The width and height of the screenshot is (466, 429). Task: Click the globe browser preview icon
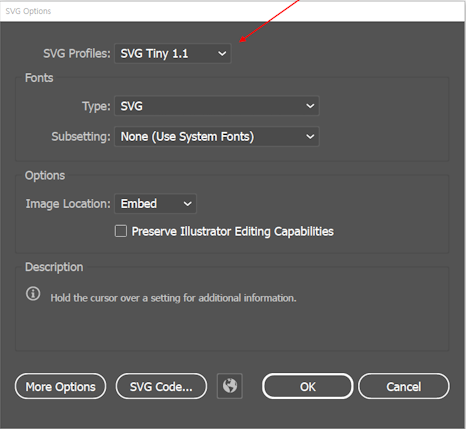click(230, 386)
